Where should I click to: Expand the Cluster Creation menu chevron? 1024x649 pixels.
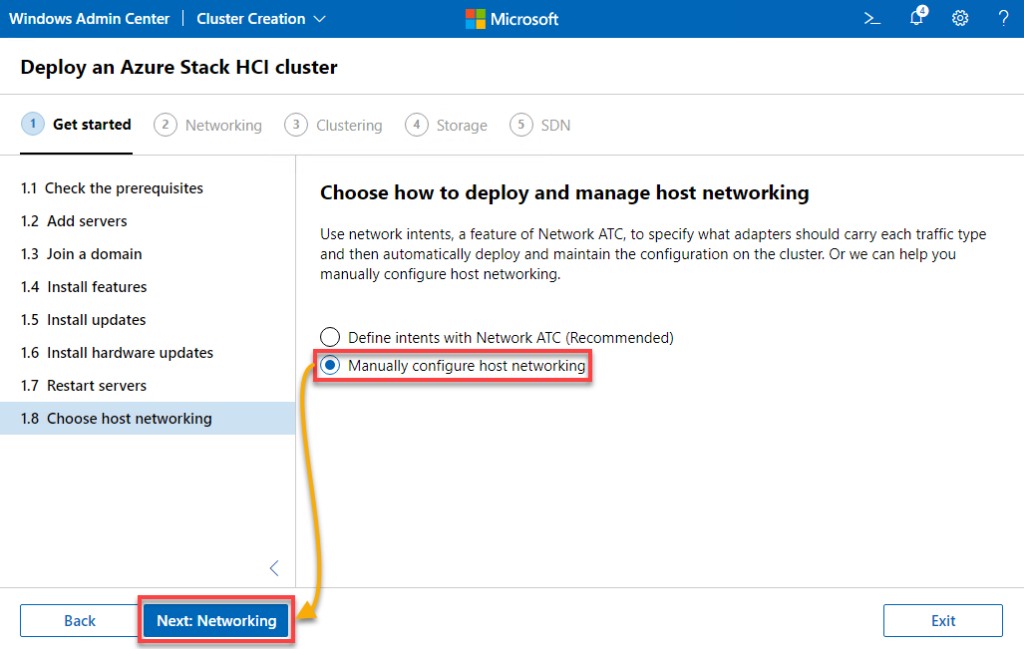click(318, 19)
